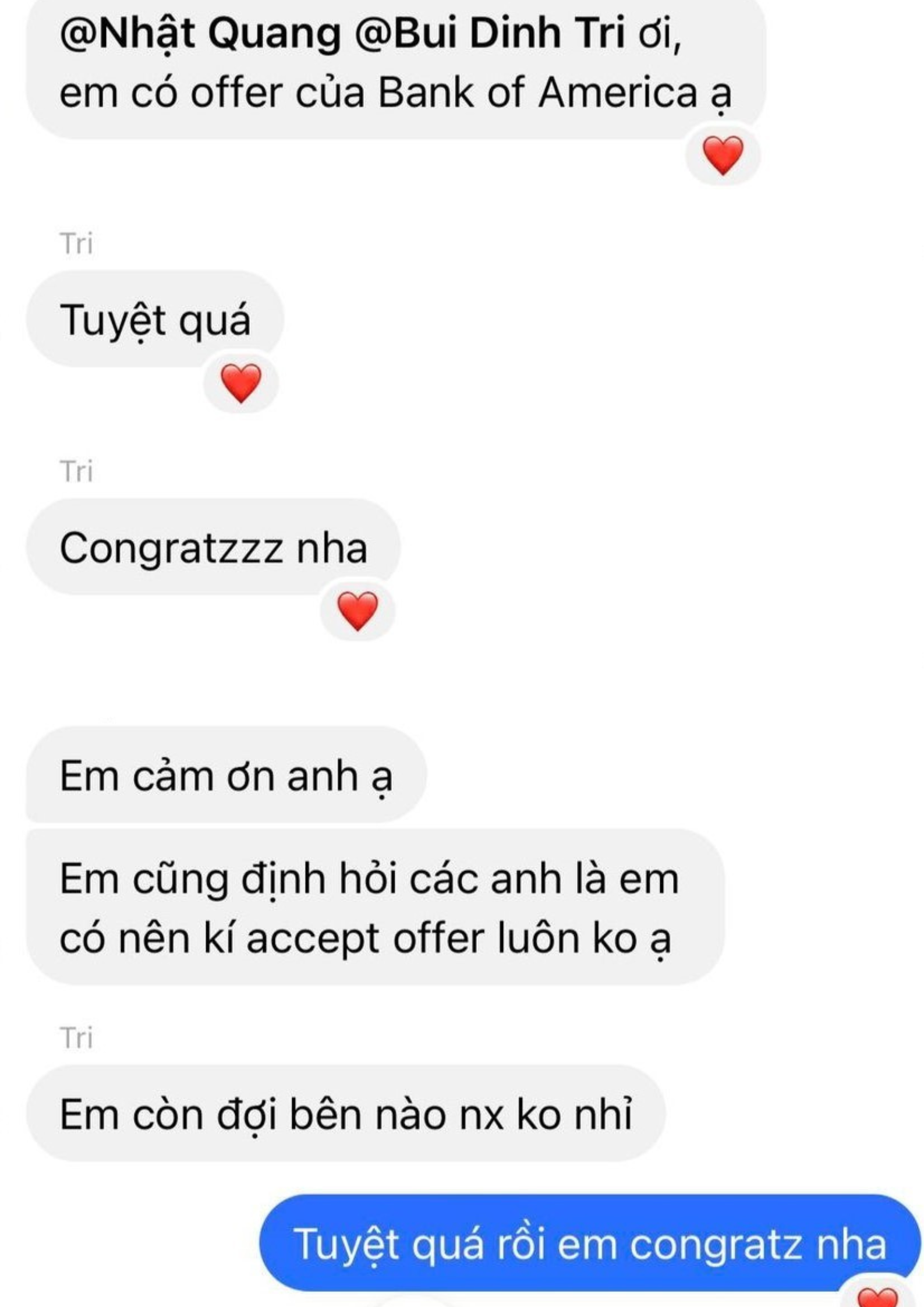The height and width of the screenshot is (1307, 924).
Task: Tap heart reaction under 'Tuyệt quá' message
Action: 241,382
